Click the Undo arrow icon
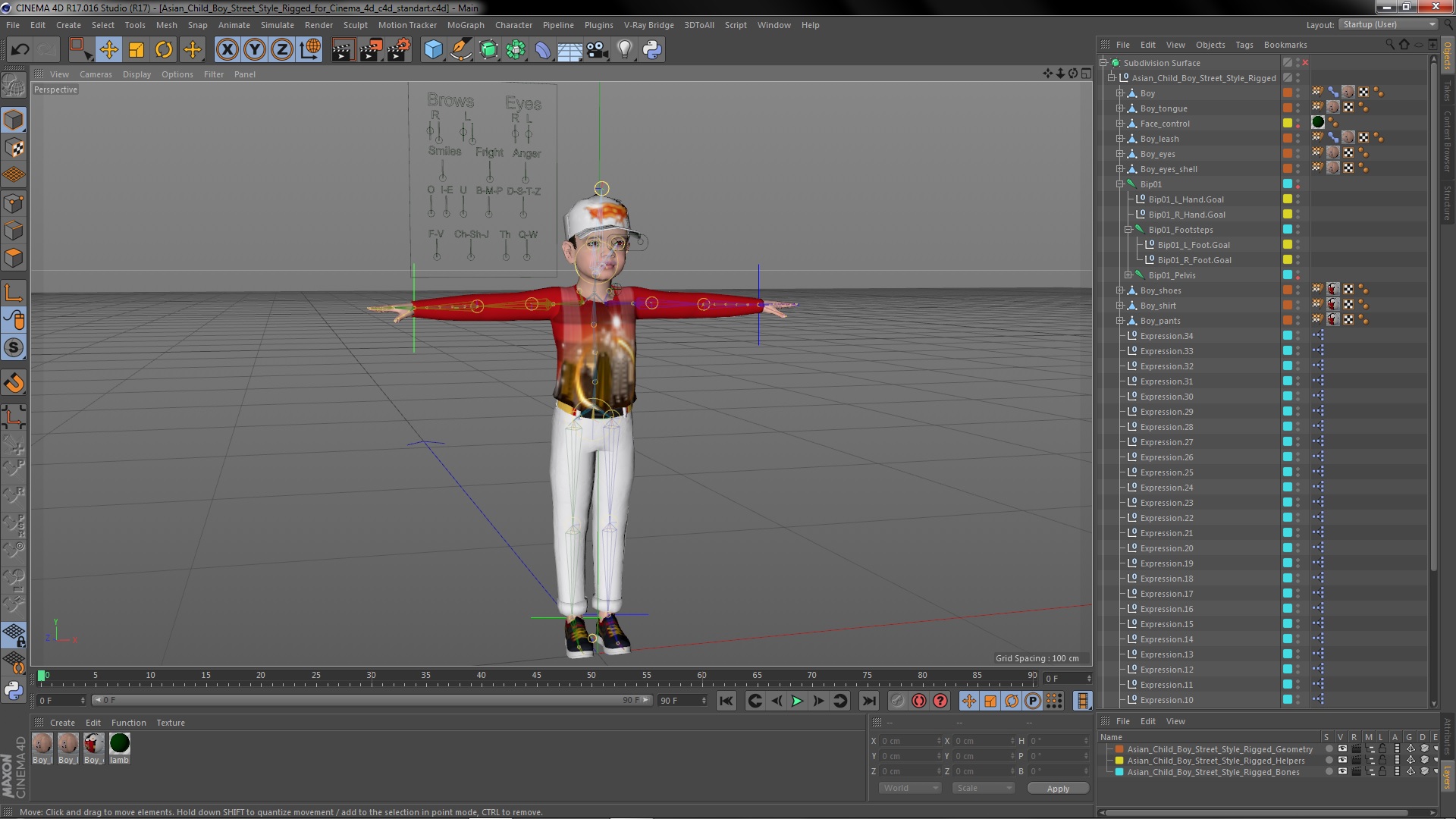This screenshot has width=1456, height=819. tap(20, 50)
